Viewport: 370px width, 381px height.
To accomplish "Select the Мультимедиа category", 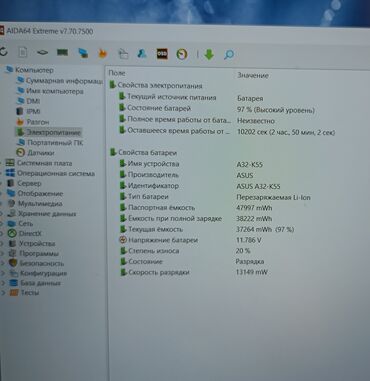I will coord(35,203).
